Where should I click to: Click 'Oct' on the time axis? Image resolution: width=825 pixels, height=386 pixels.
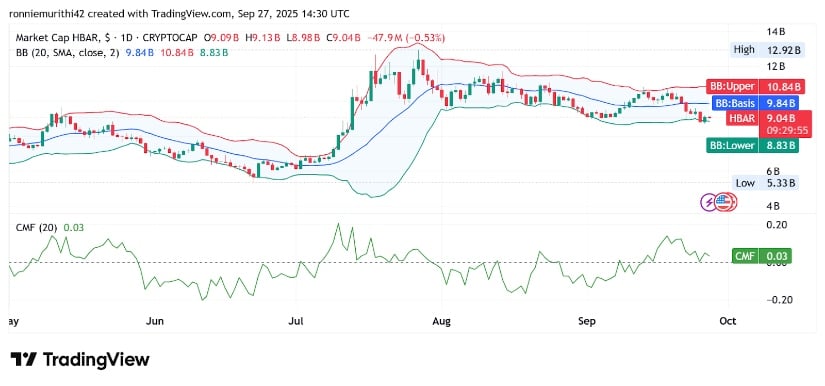coord(729,321)
